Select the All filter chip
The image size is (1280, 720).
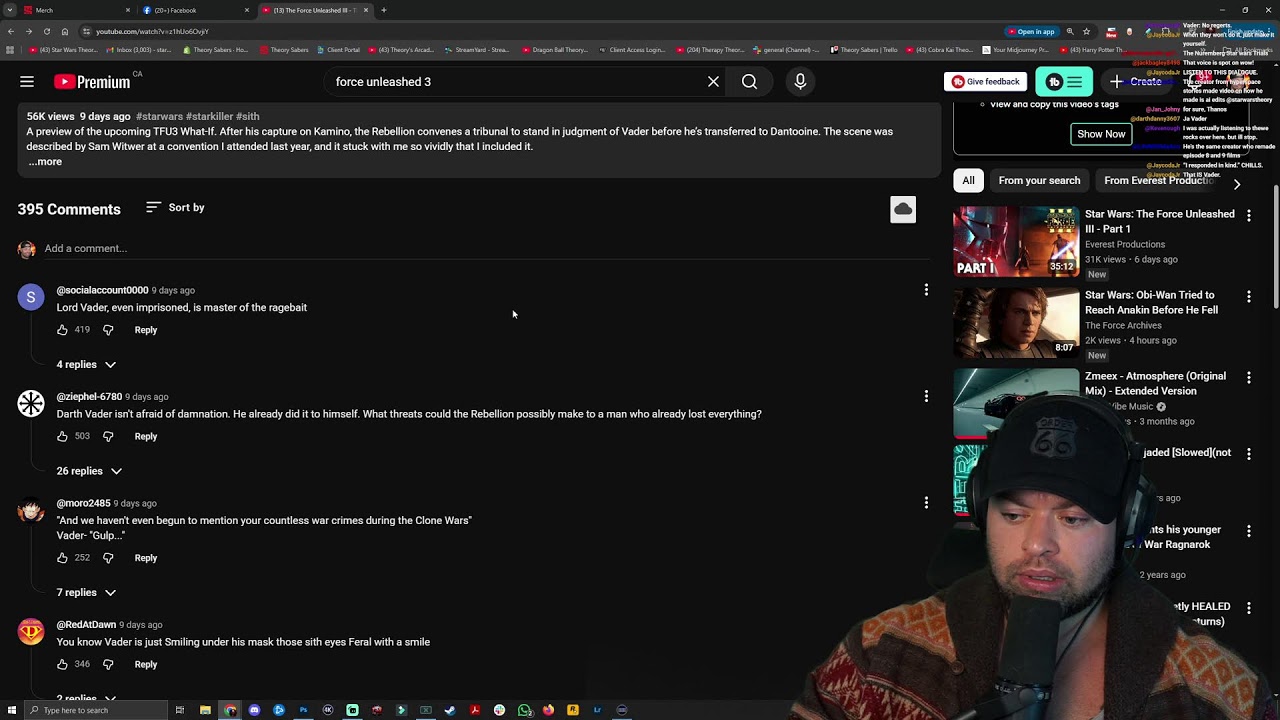[x=968, y=180]
